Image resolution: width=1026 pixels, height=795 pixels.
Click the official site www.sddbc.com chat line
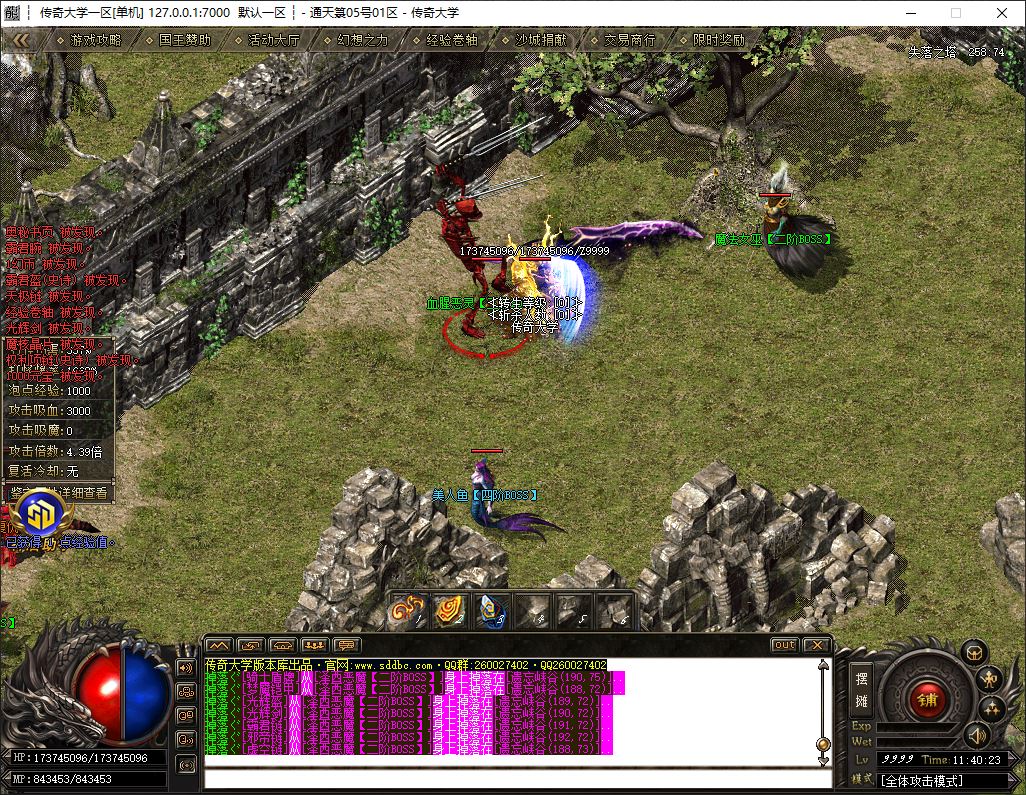(406, 665)
